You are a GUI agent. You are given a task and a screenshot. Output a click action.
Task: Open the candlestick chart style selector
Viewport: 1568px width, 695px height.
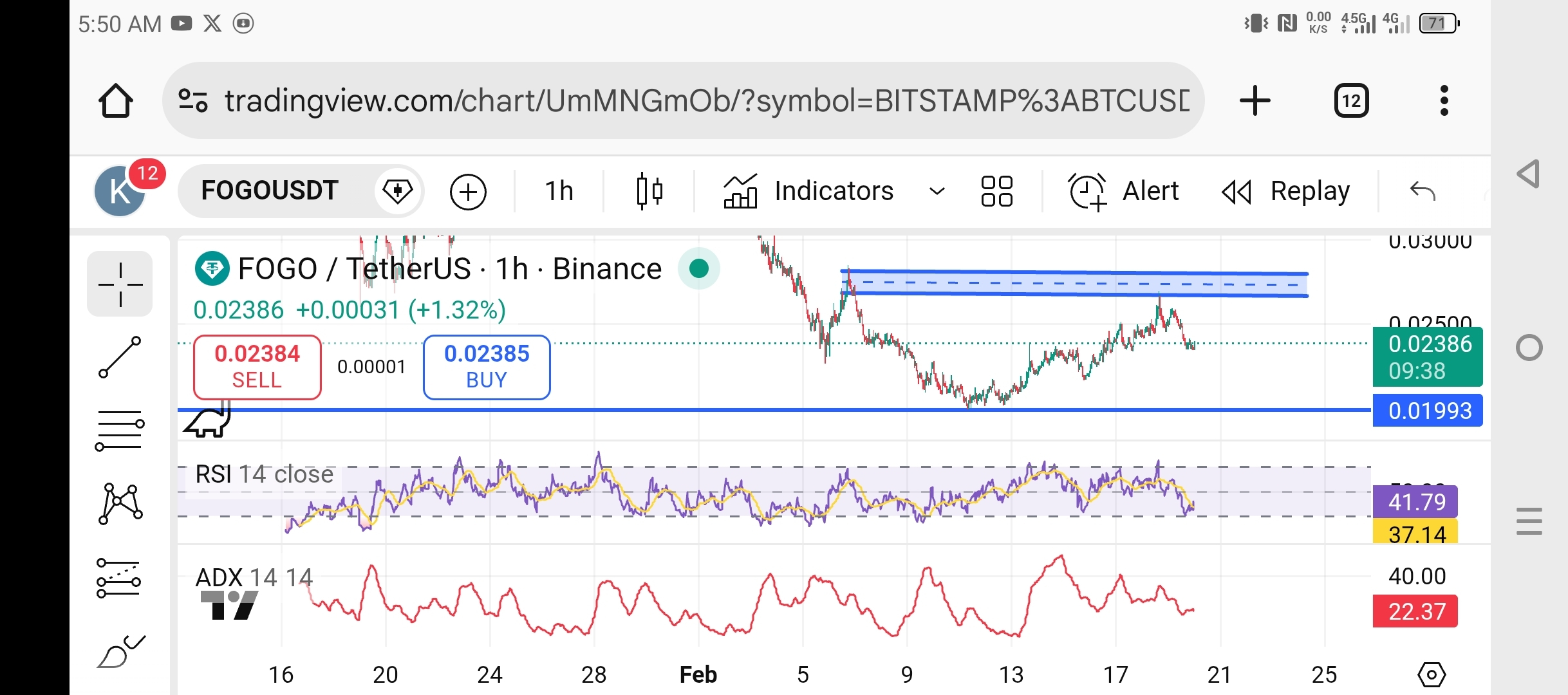(x=649, y=191)
